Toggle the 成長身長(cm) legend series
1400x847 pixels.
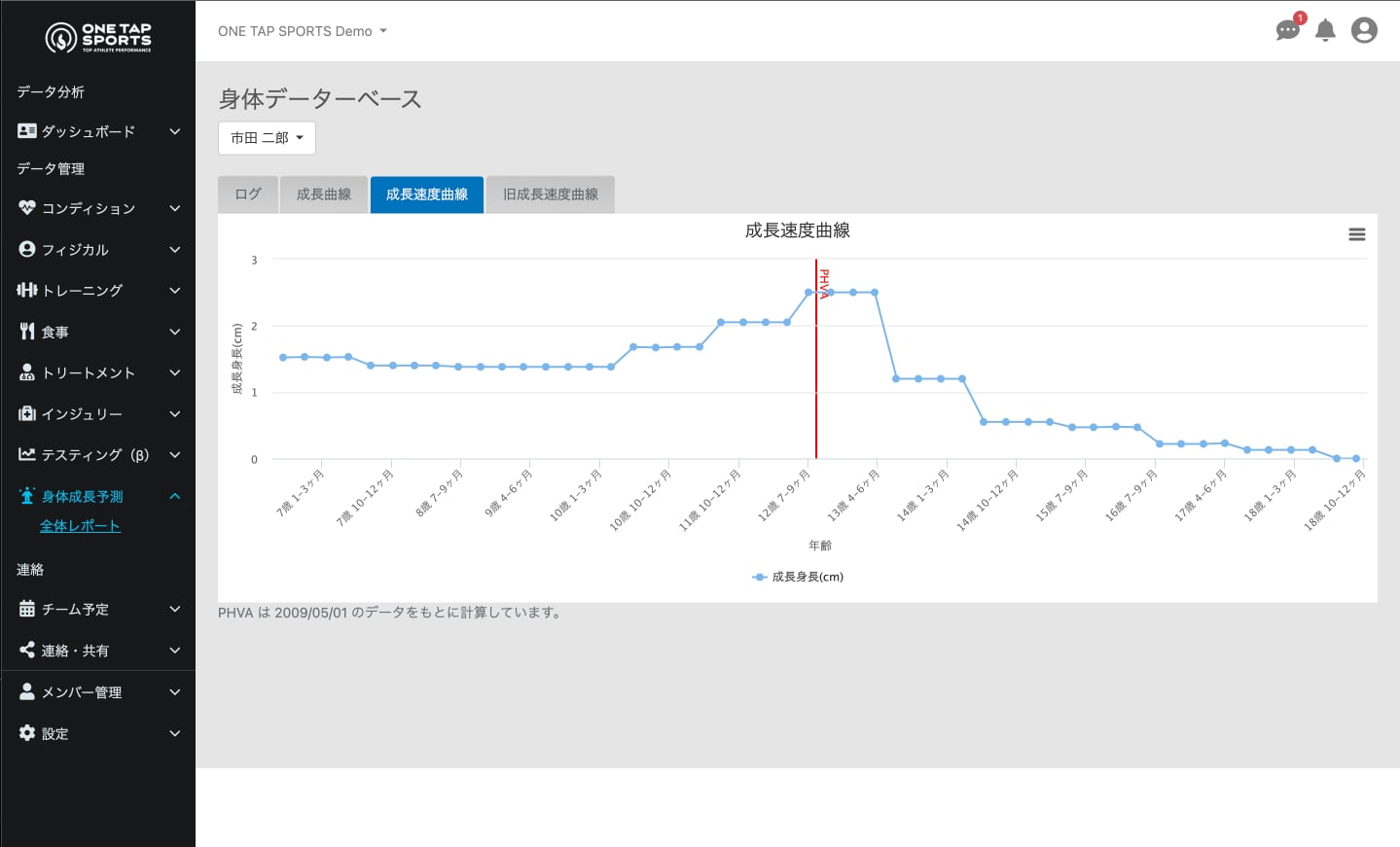tap(798, 577)
